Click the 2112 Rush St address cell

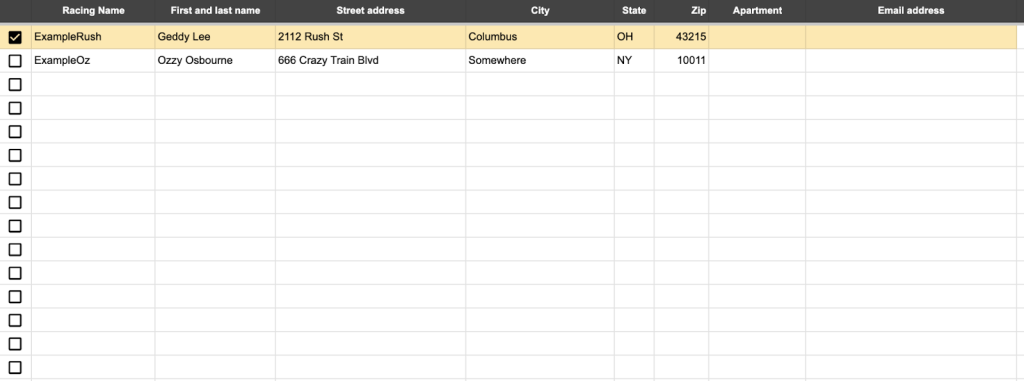coord(370,37)
